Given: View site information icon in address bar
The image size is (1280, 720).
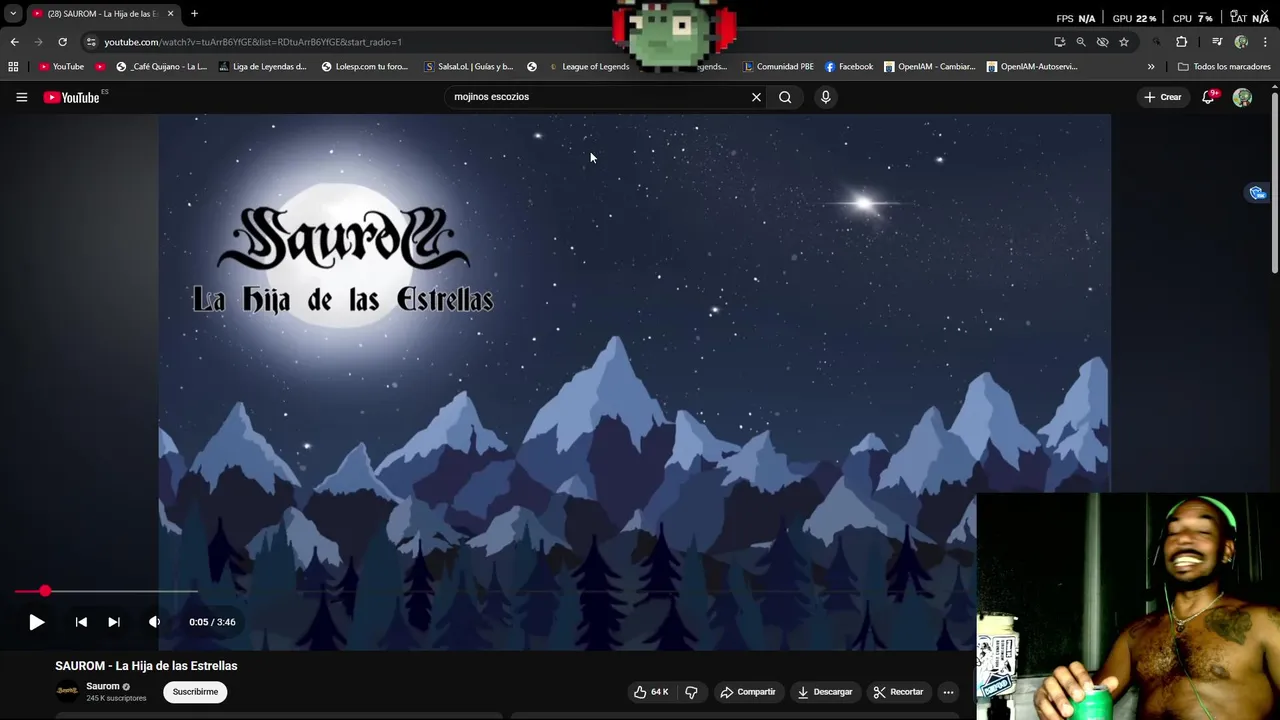Looking at the screenshot, I should 91,42.
